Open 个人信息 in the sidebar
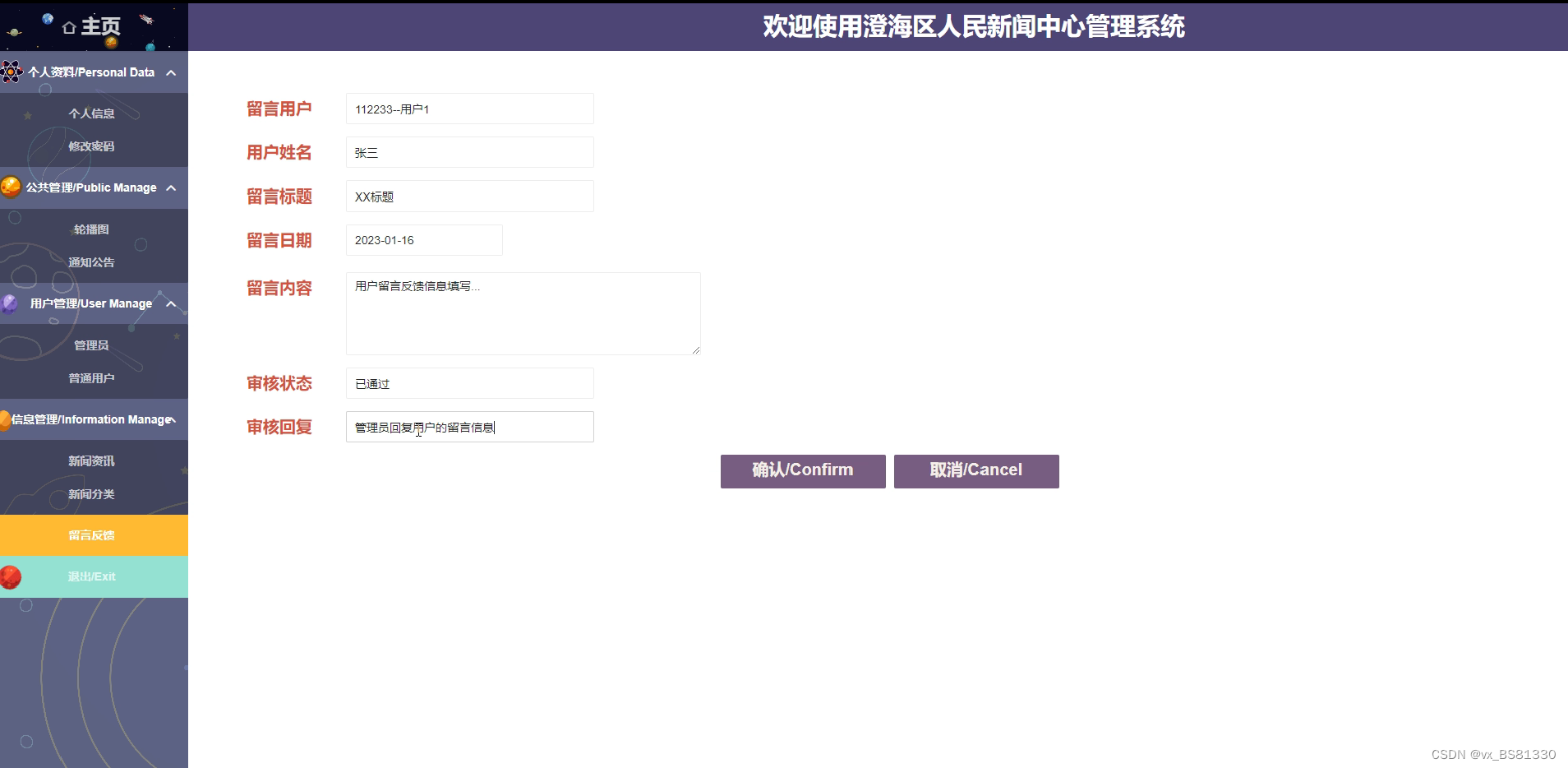 91,113
